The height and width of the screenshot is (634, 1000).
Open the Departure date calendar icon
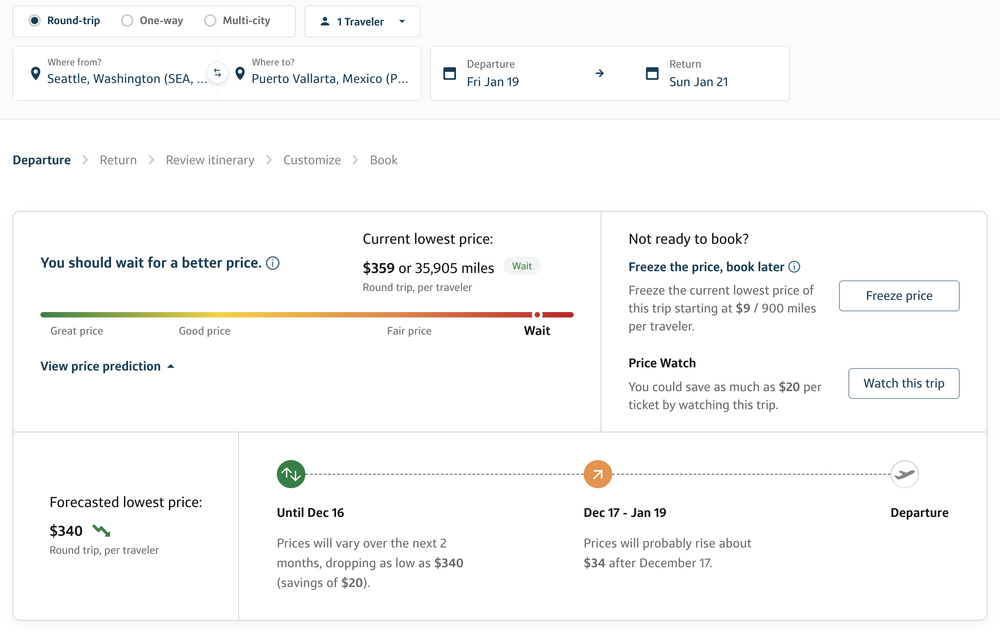449,73
